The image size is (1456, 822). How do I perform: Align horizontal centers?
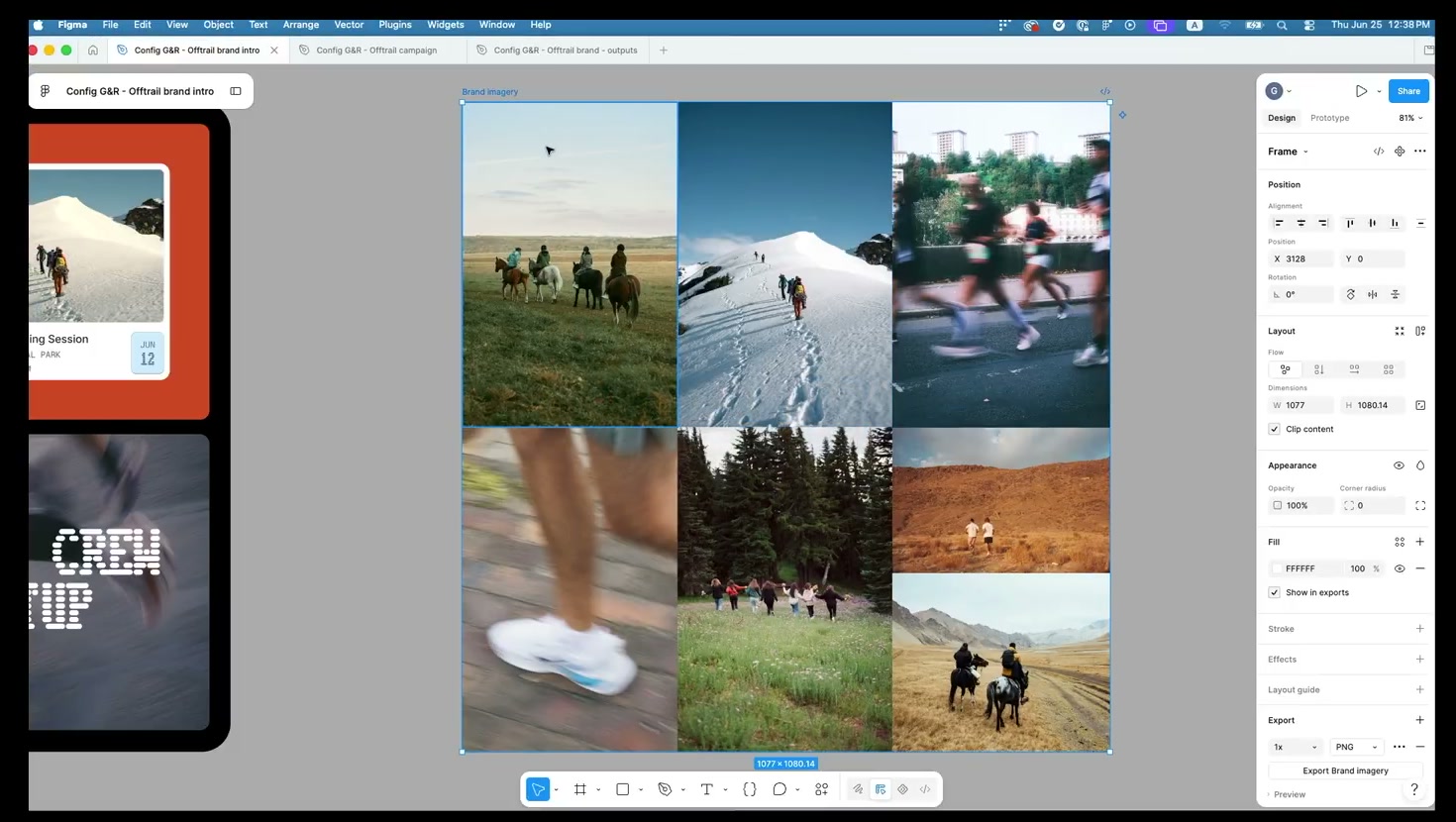(x=1301, y=223)
